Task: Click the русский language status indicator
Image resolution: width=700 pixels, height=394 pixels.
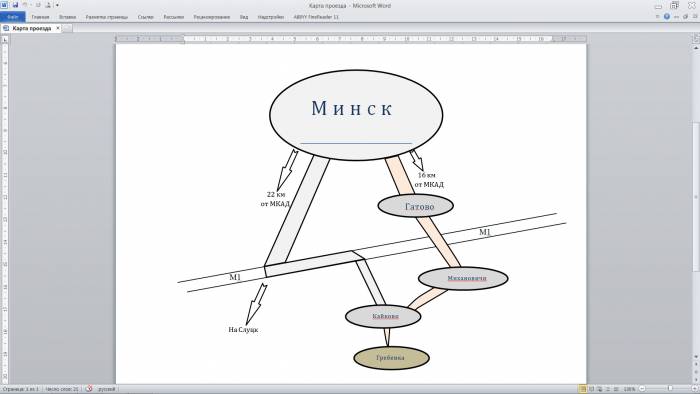Action: [x=107, y=389]
